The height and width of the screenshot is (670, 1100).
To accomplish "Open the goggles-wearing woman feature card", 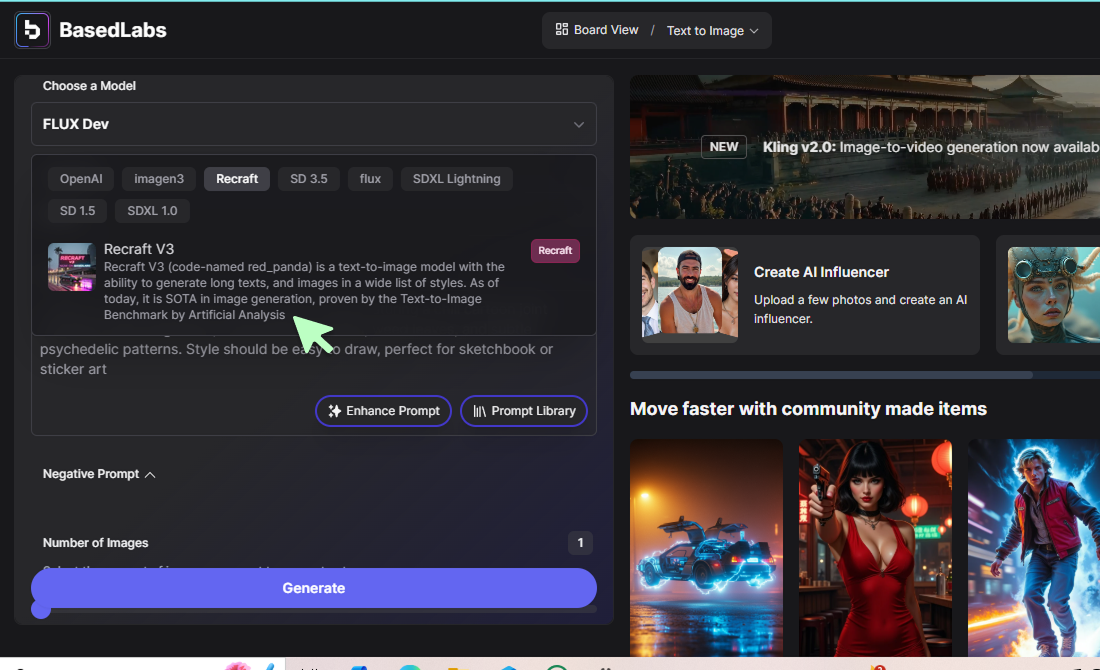I will coord(1048,295).
